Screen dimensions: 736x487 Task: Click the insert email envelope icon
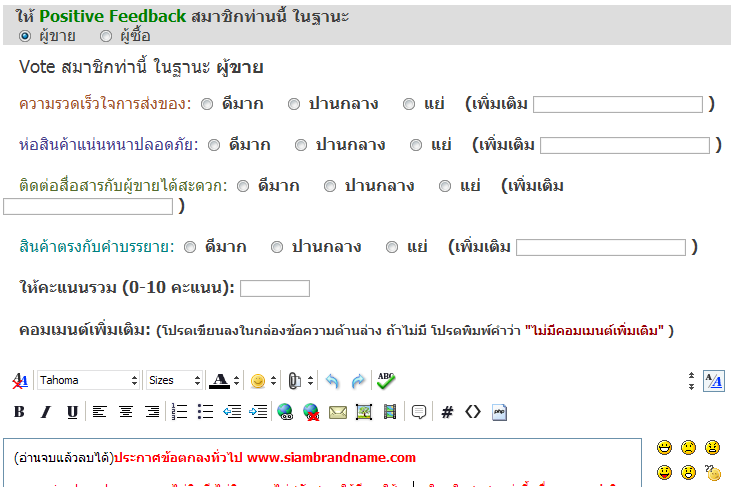[338, 411]
